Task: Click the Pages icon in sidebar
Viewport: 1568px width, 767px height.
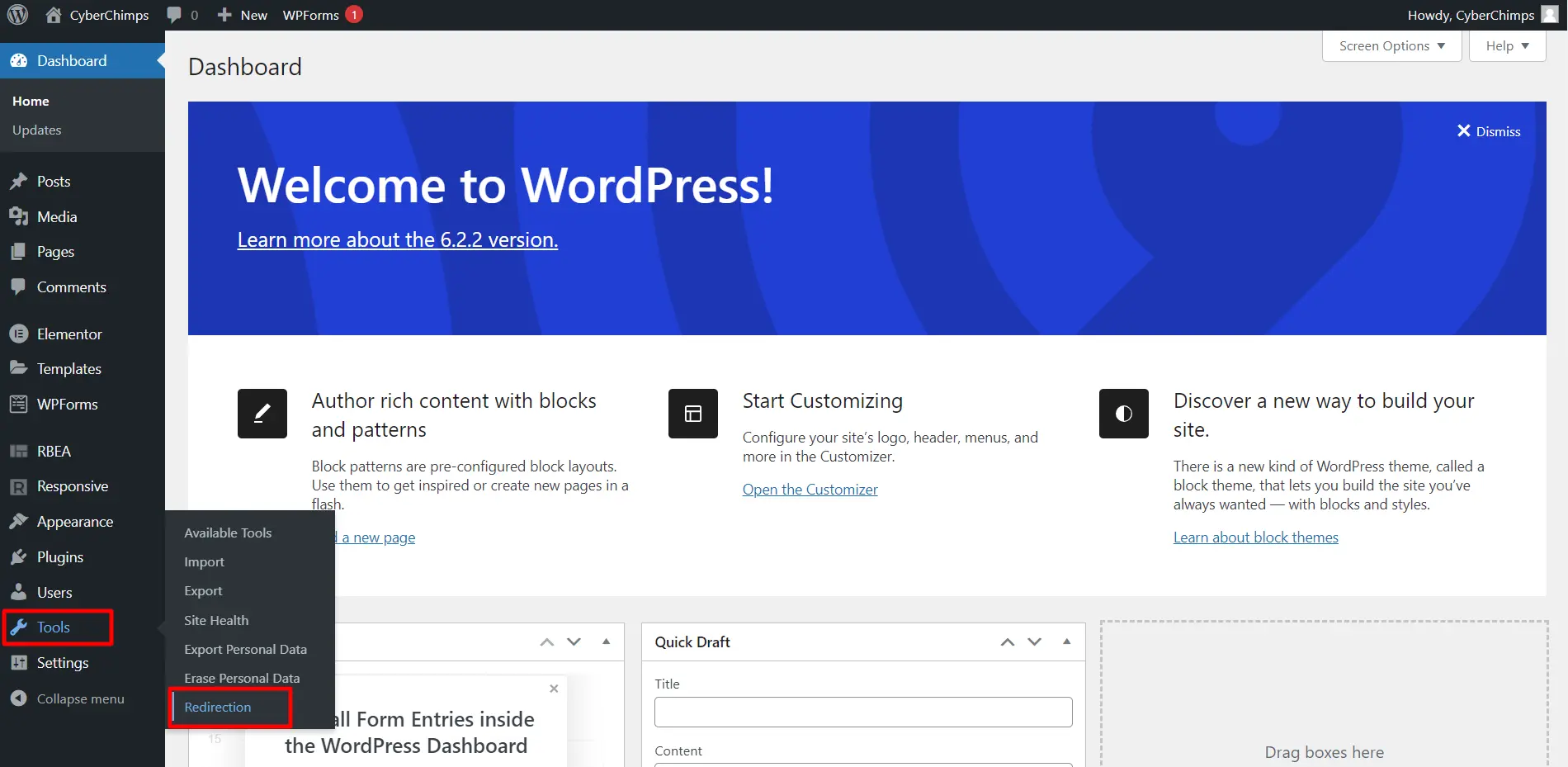Action: tap(19, 252)
